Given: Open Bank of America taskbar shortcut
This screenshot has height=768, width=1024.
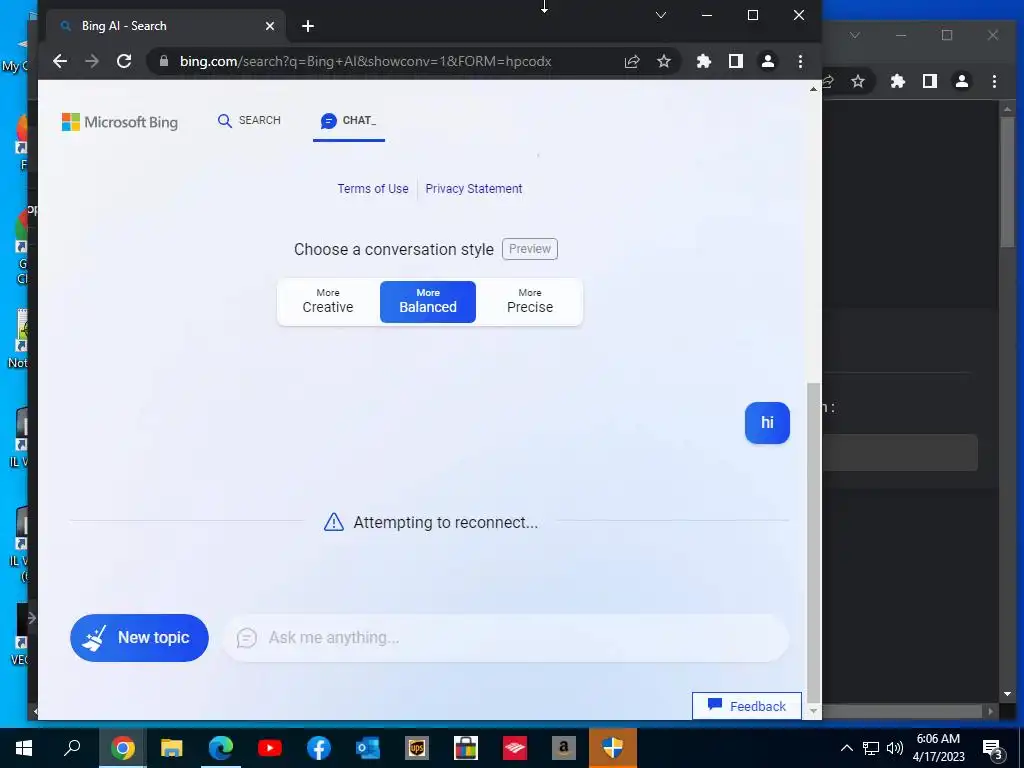Looking at the screenshot, I should (515, 748).
